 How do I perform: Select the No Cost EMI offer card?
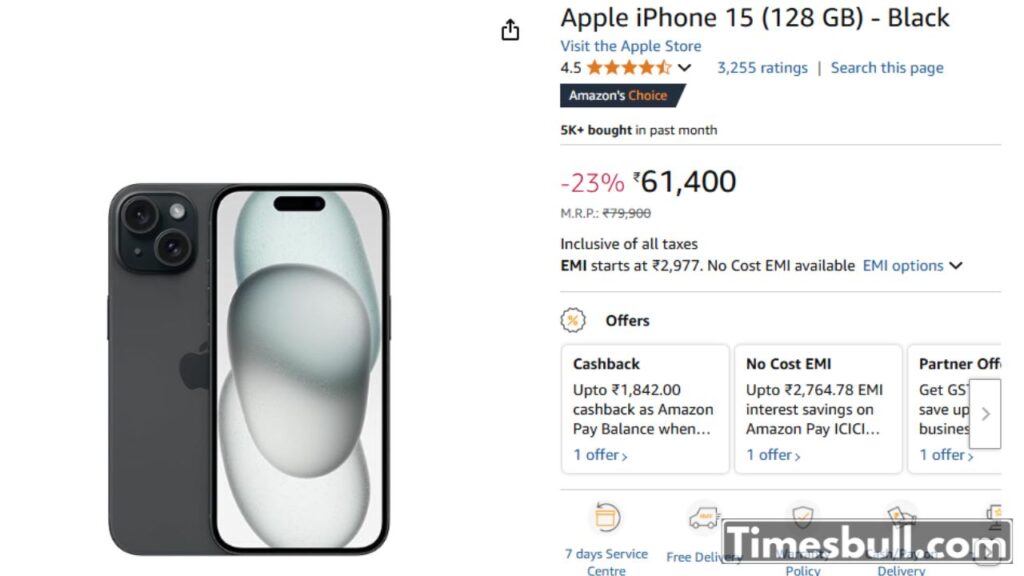click(817, 400)
